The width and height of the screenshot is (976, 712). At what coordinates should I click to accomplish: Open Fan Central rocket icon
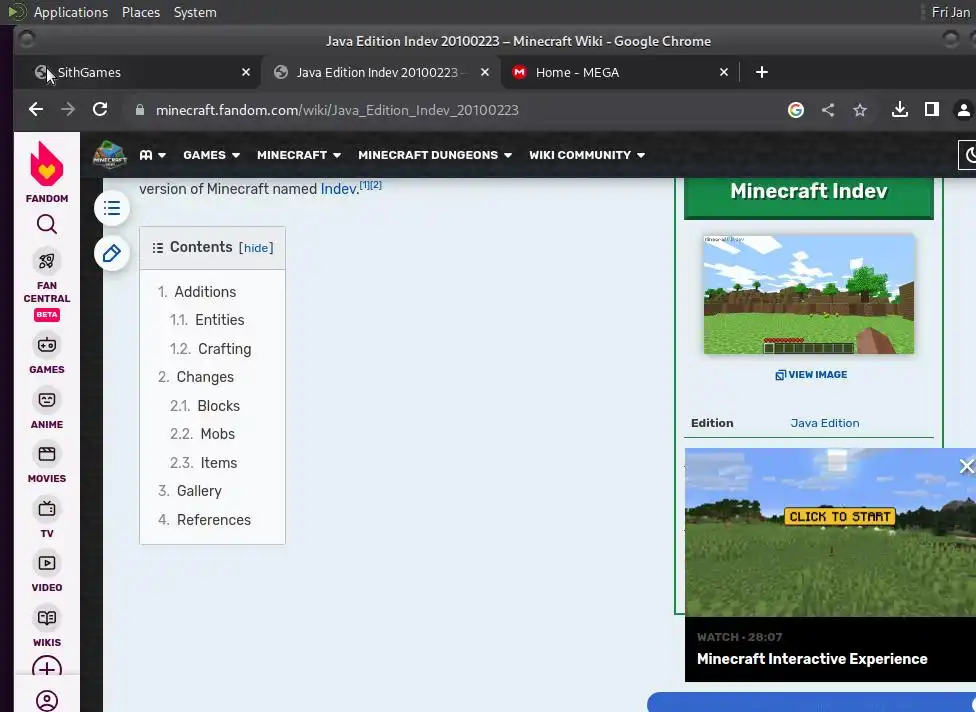pyautogui.click(x=47, y=261)
